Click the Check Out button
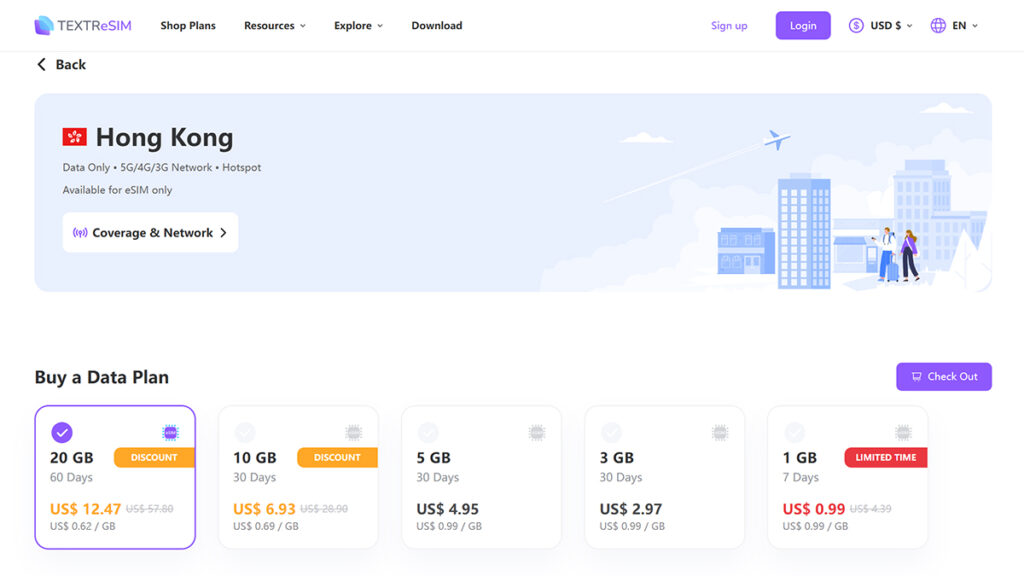The height and width of the screenshot is (576, 1024). tap(943, 377)
